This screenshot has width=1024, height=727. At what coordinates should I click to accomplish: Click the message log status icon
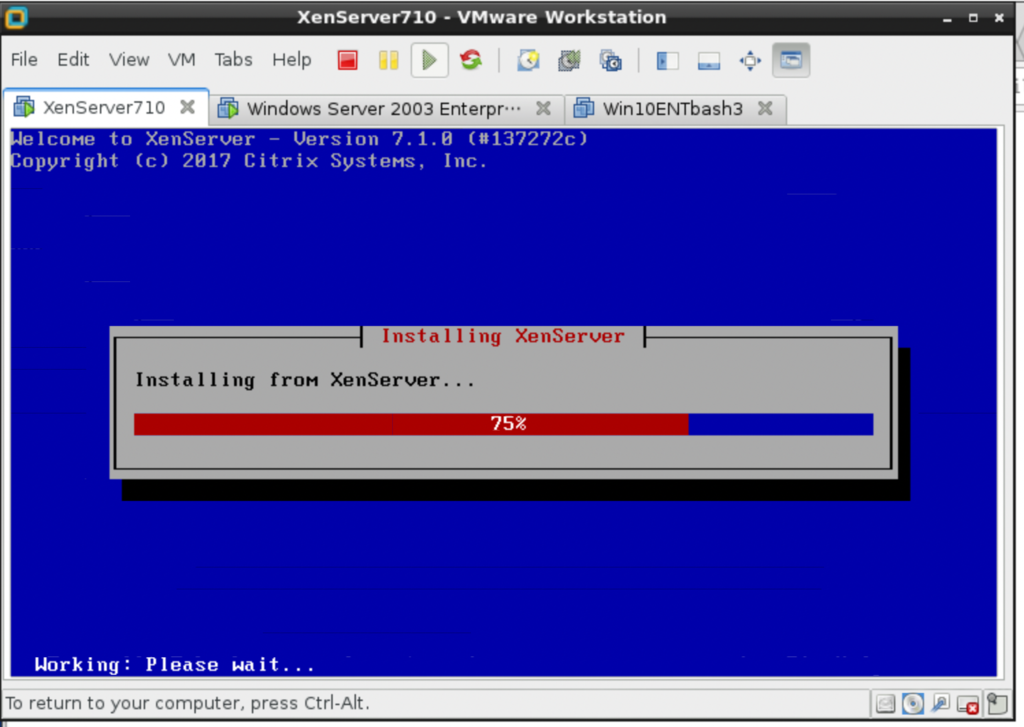997,703
